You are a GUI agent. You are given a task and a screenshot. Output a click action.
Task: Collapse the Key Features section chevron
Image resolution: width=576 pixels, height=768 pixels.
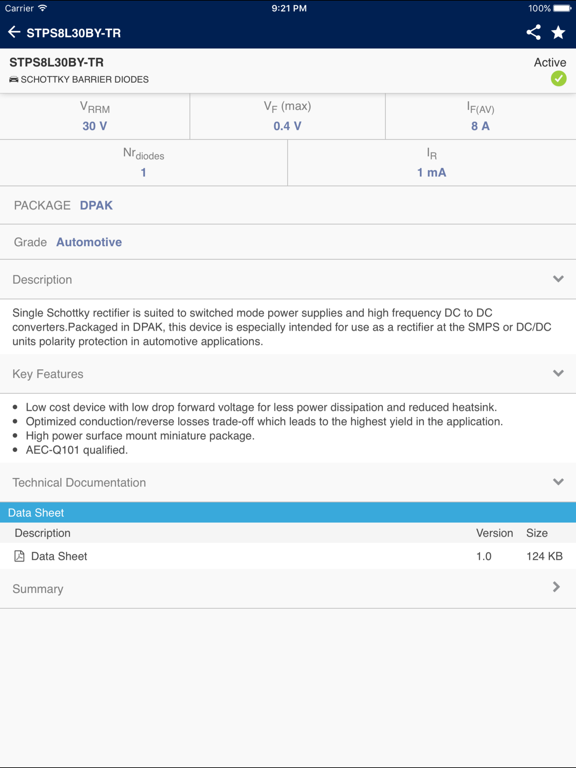(558, 373)
